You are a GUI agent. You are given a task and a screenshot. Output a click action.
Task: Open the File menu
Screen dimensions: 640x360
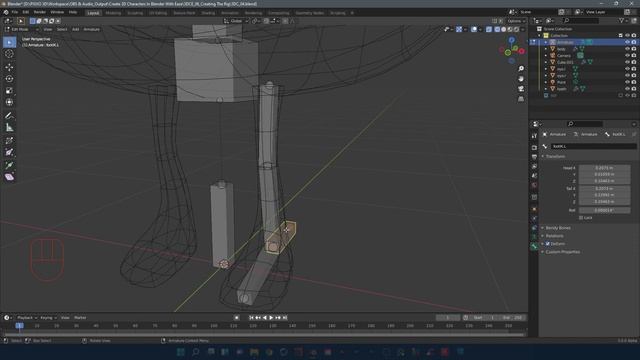pyautogui.click(x=15, y=12)
